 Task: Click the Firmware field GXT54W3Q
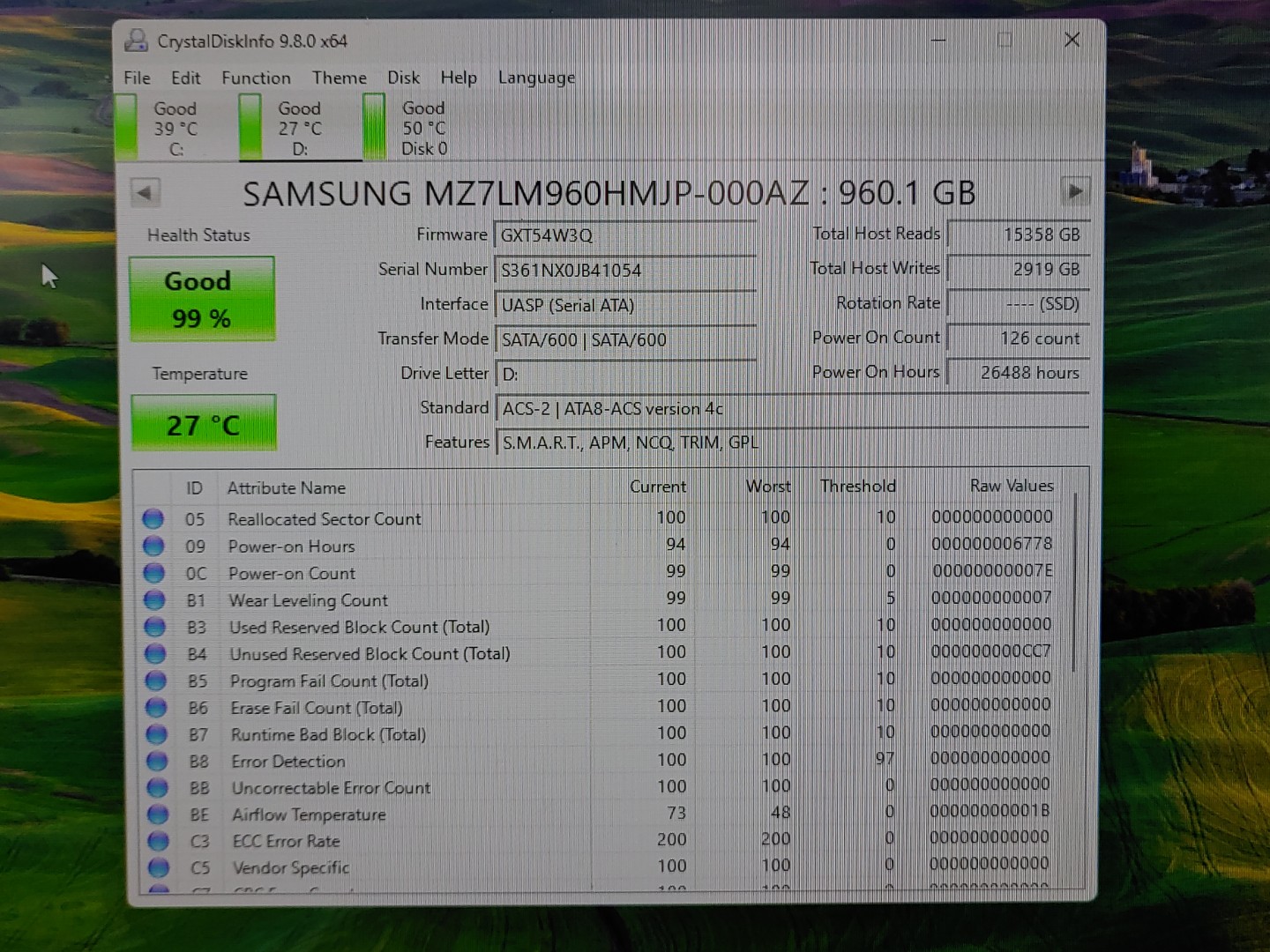pyautogui.click(x=624, y=235)
